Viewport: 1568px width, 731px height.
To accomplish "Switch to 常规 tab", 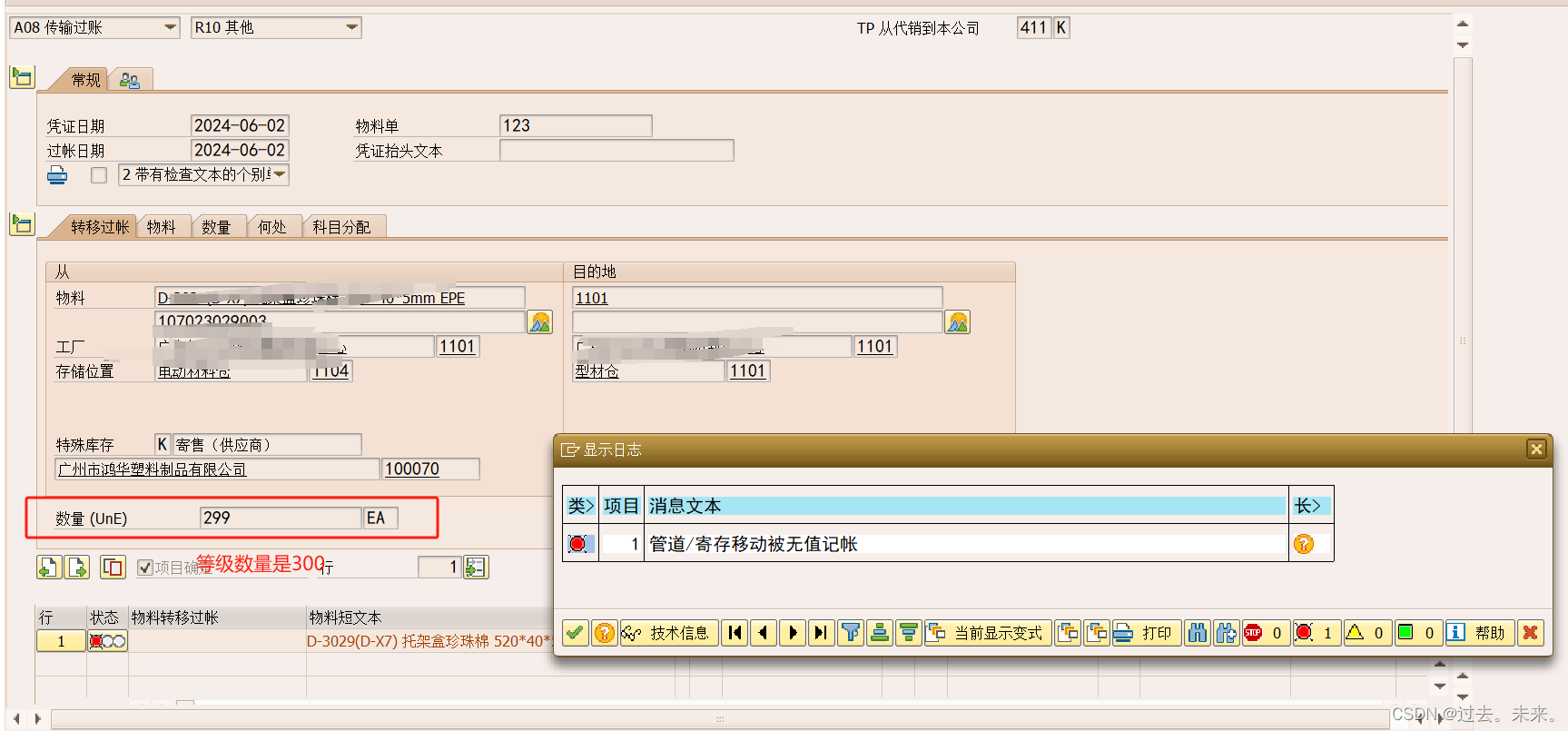I will click(85, 80).
